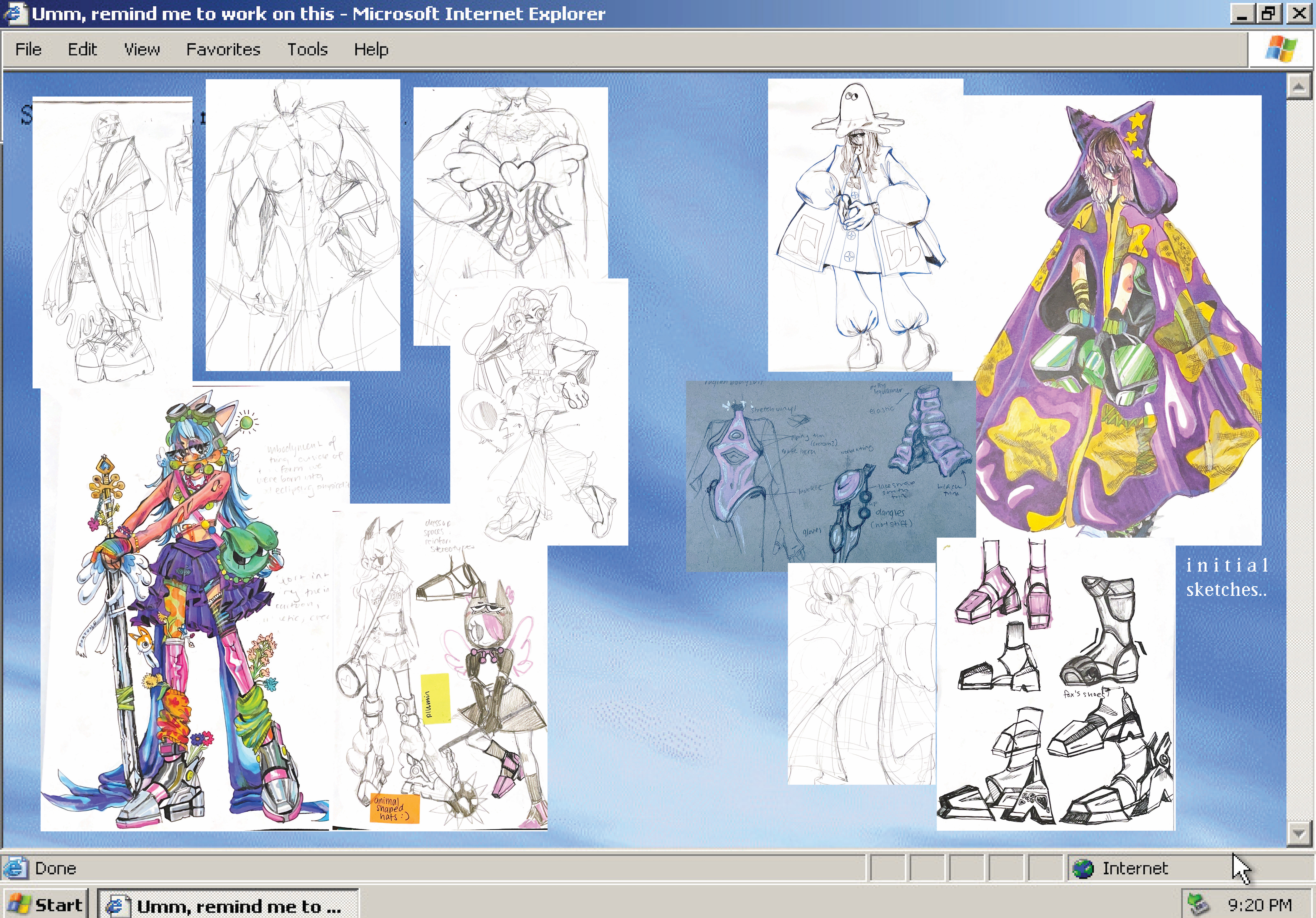
Task: Open the Tools menu
Action: click(x=307, y=49)
